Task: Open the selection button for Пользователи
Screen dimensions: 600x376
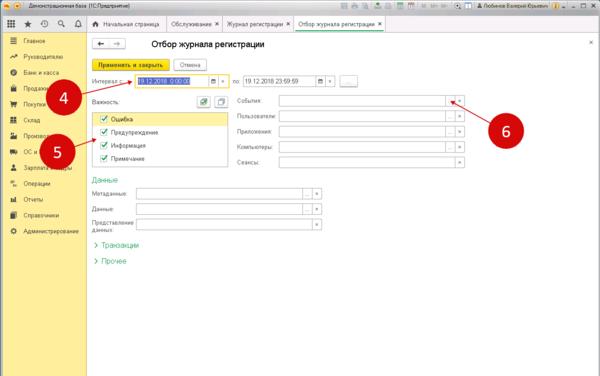Action: 450,116
